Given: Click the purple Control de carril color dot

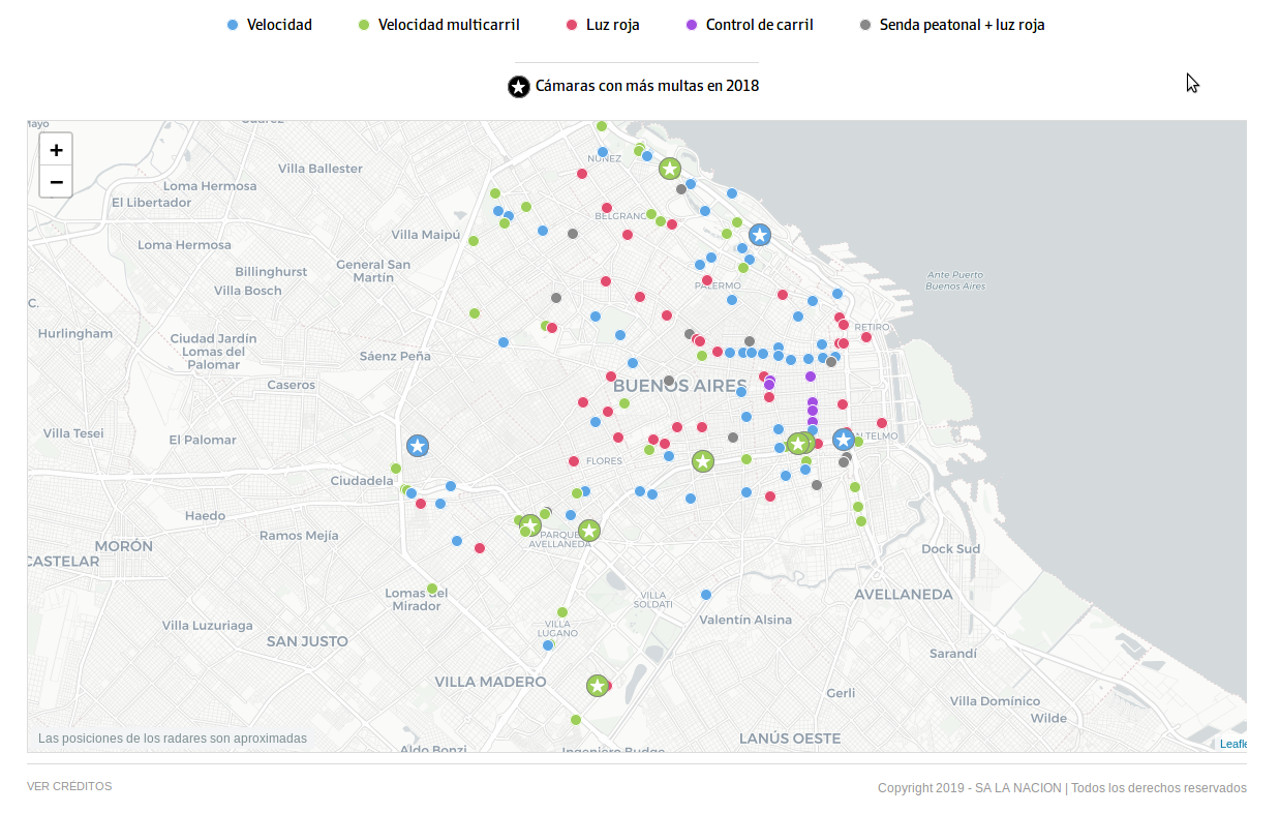Looking at the screenshot, I should pyautogui.click(x=692, y=25).
